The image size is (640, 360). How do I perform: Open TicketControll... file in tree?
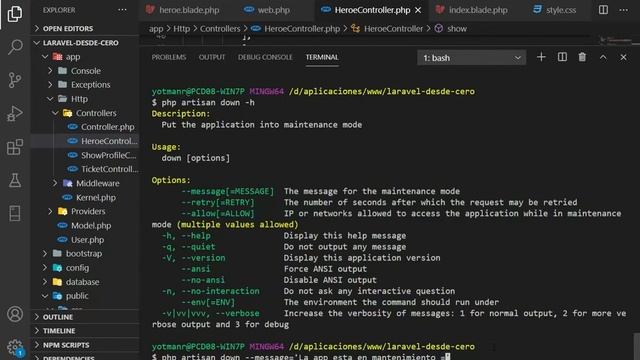tap(85, 169)
